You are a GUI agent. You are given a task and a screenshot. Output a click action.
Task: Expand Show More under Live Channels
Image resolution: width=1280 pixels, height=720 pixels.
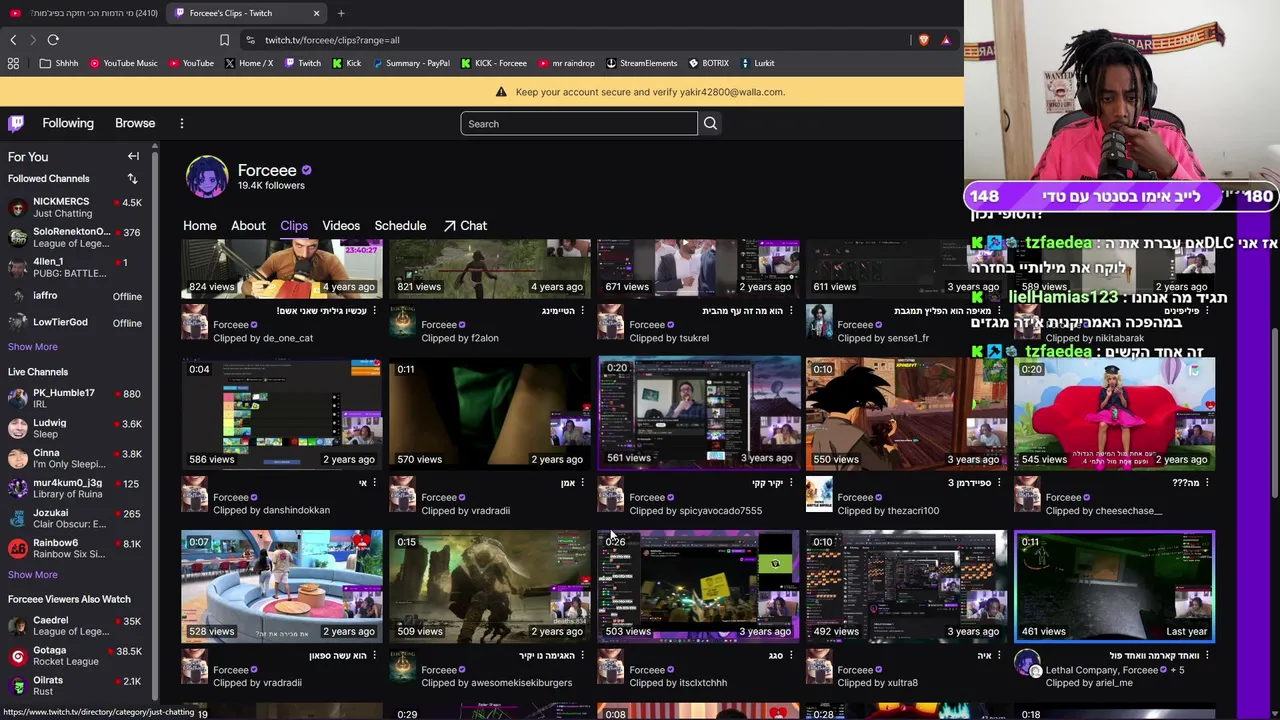pyautogui.click(x=33, y=575)
